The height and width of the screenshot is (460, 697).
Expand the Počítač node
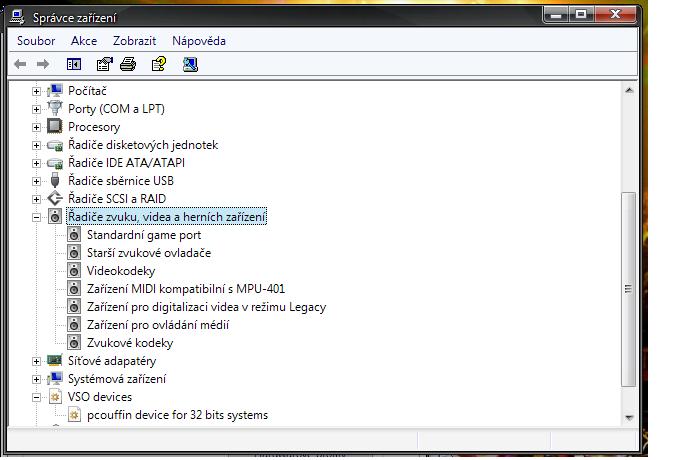point(36,92)
